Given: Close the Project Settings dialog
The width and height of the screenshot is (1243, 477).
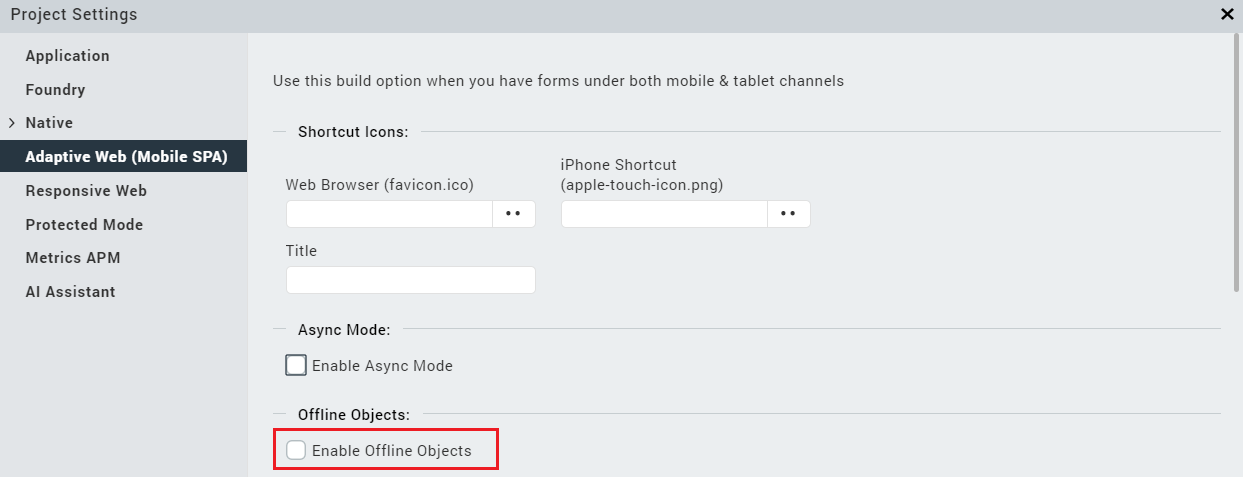Looking at the screenshot, I should coord(1227,14).
